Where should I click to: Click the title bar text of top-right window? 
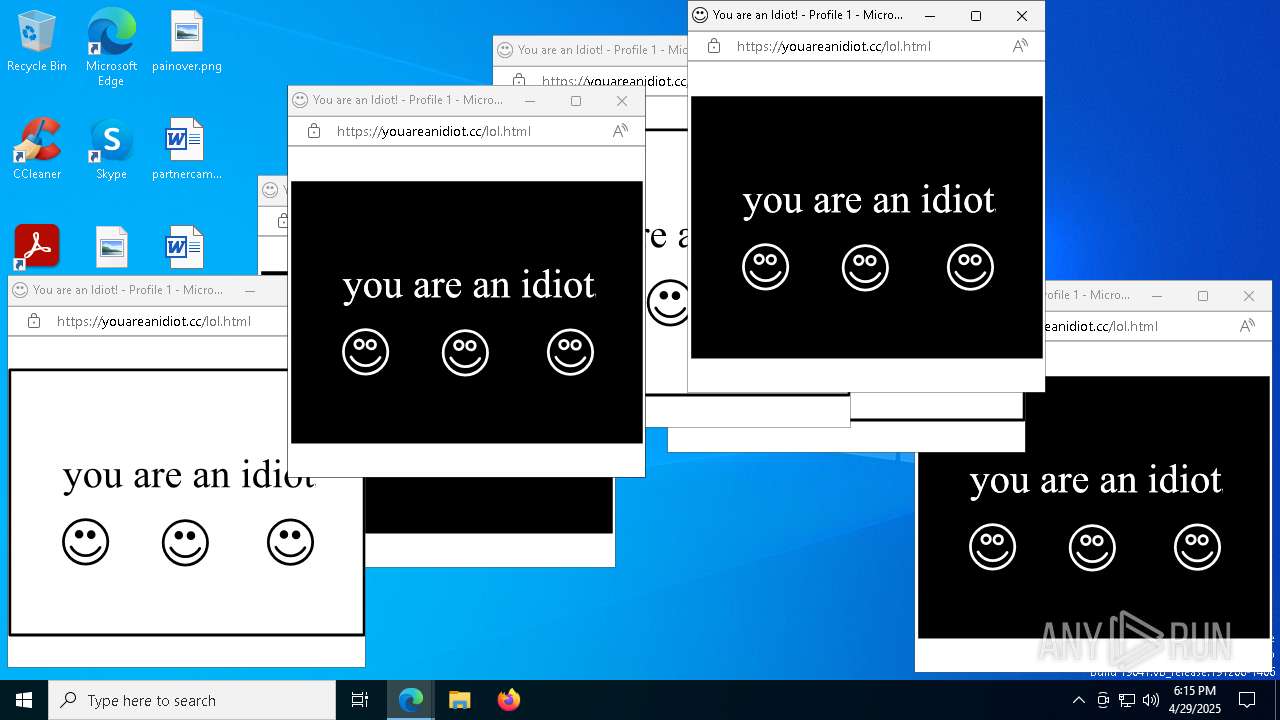[807, 15]
